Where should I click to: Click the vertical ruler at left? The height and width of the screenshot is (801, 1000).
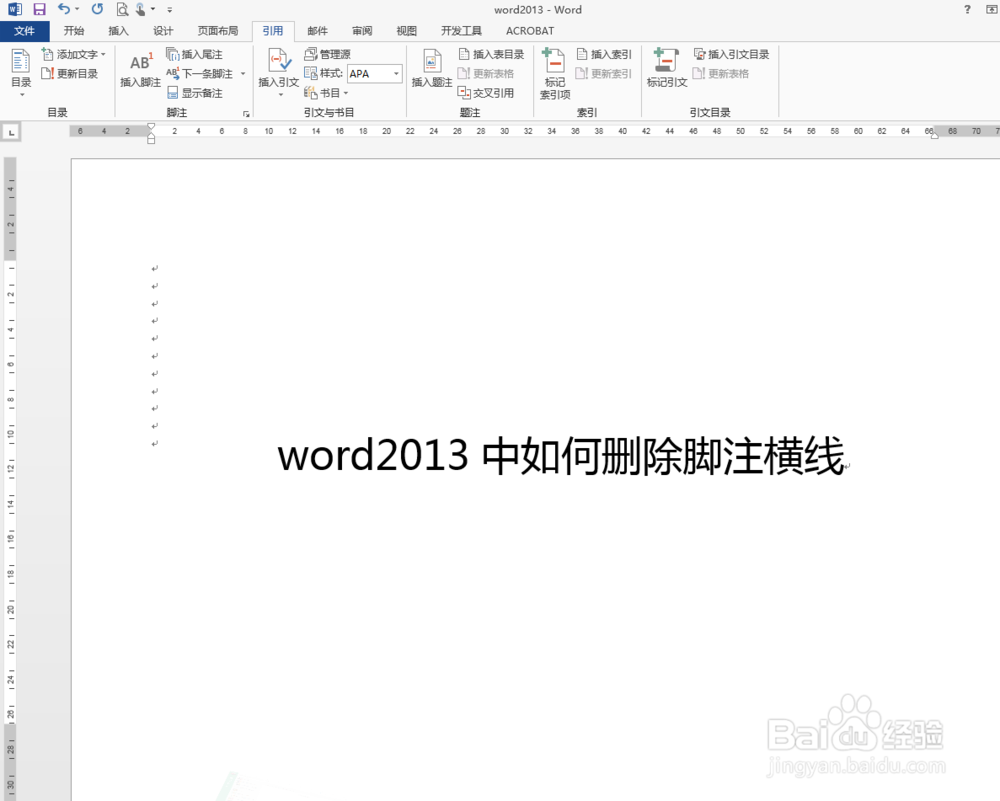click(10, 478)
